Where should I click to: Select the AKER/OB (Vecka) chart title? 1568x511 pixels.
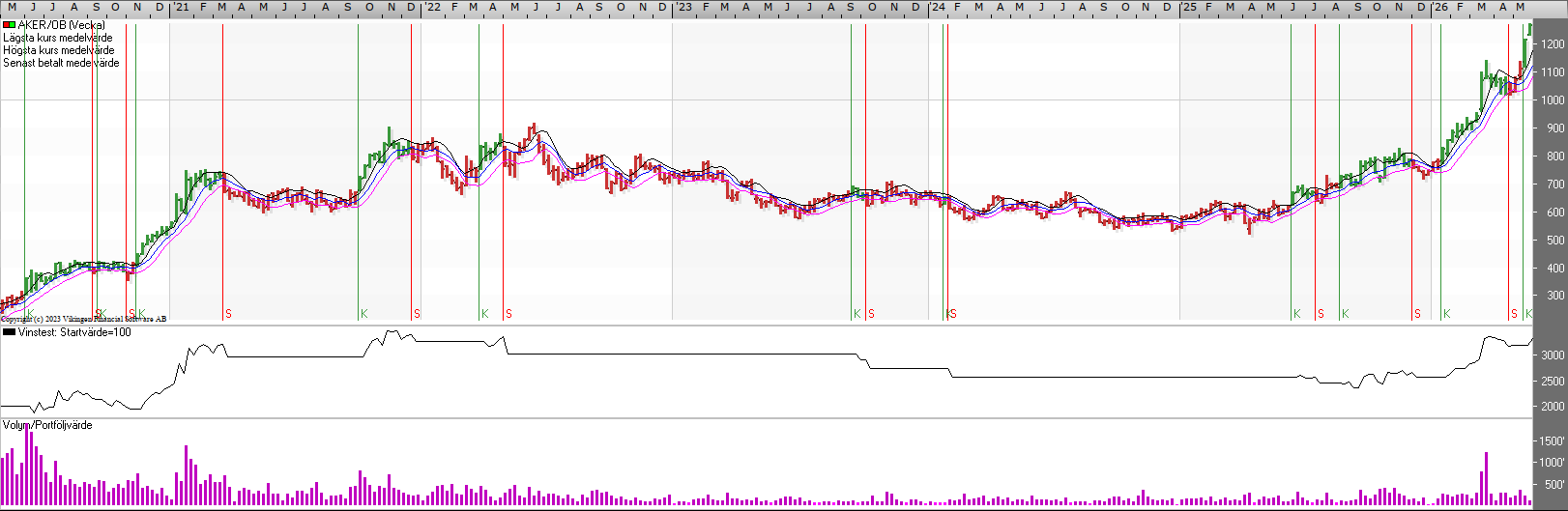62,25
